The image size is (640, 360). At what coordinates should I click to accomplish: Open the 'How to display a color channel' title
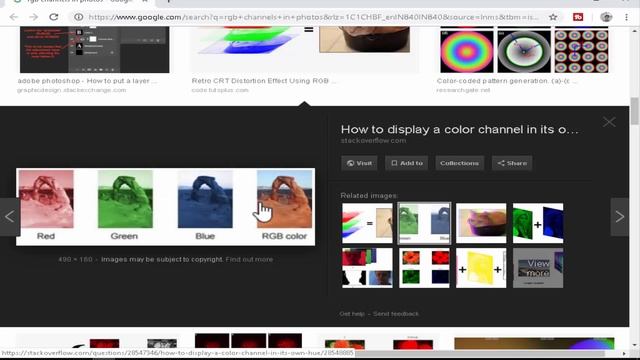click(460, 129)
